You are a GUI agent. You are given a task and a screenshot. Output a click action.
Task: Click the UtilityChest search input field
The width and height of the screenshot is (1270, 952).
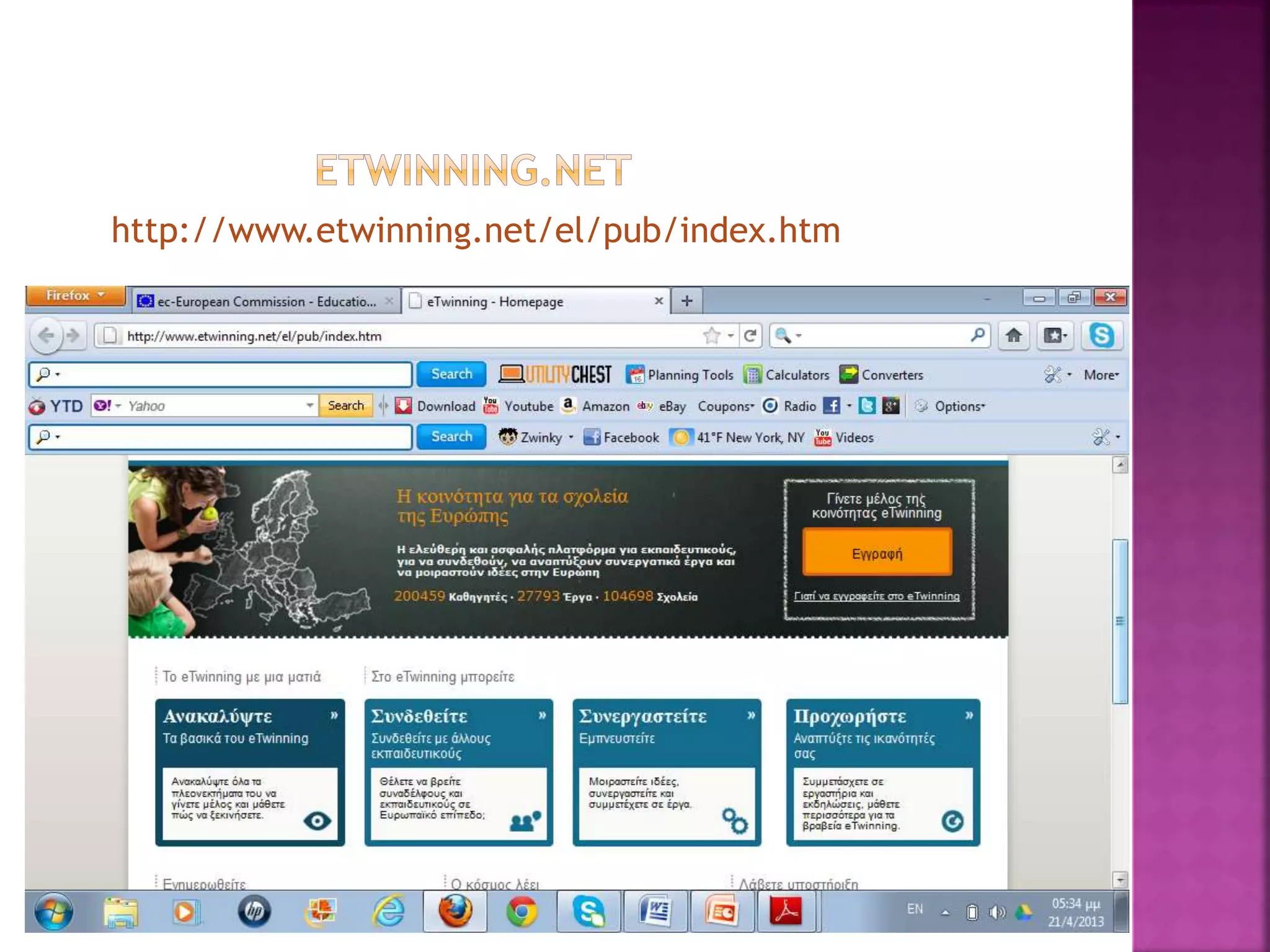pos(221,374)
